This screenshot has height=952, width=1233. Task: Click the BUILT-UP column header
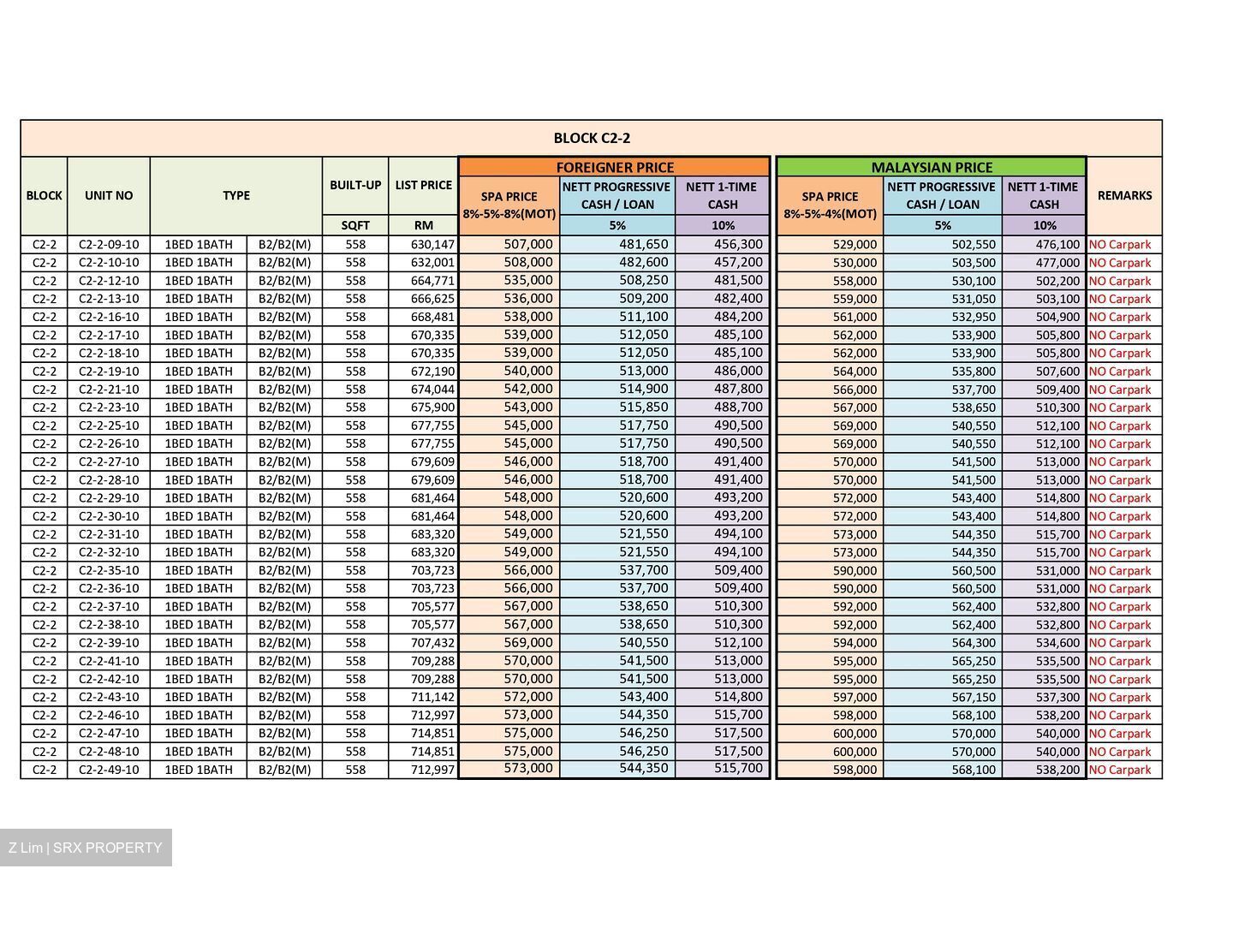pos(355,185)
